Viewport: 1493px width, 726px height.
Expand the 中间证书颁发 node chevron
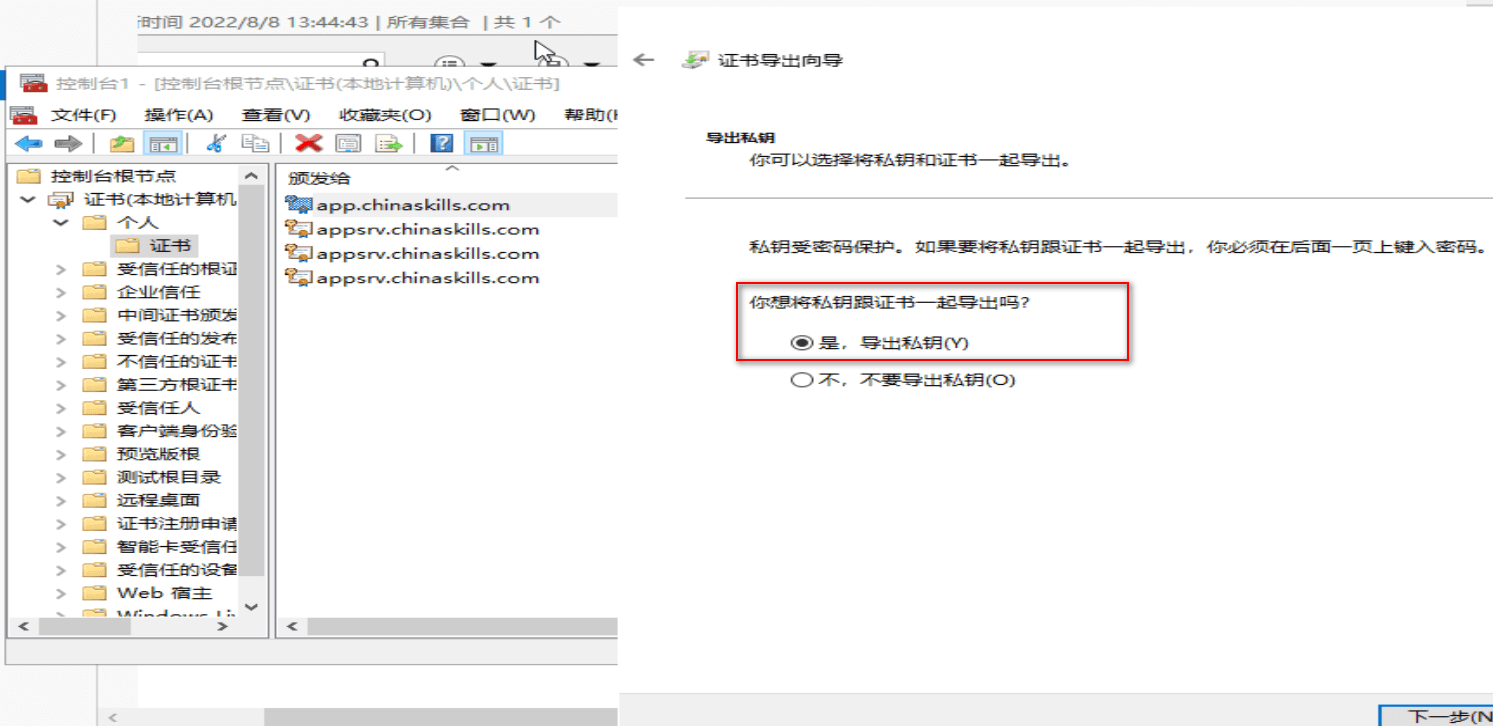tap(61, 315)
